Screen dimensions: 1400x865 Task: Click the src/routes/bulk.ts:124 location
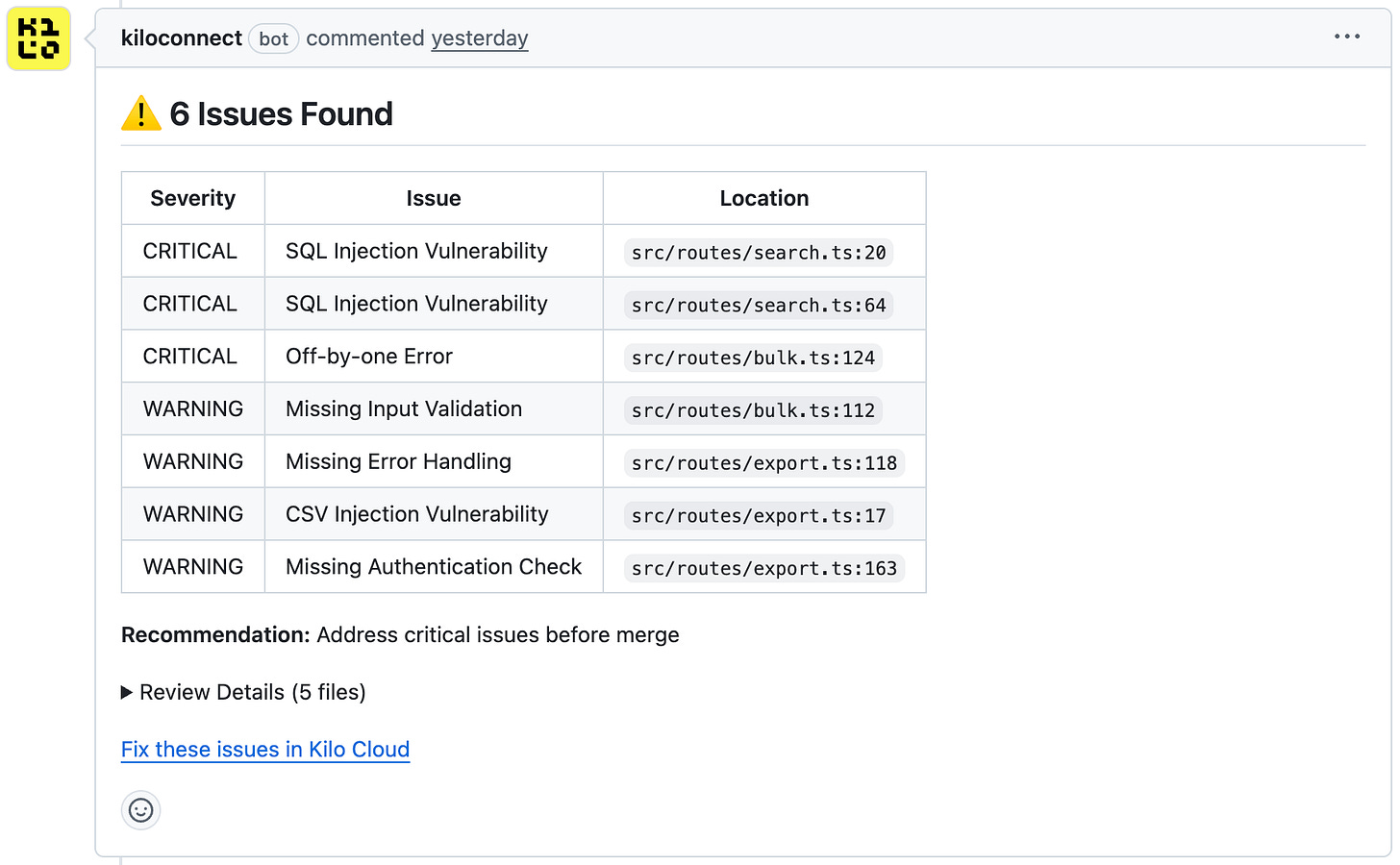pos(753,358)
